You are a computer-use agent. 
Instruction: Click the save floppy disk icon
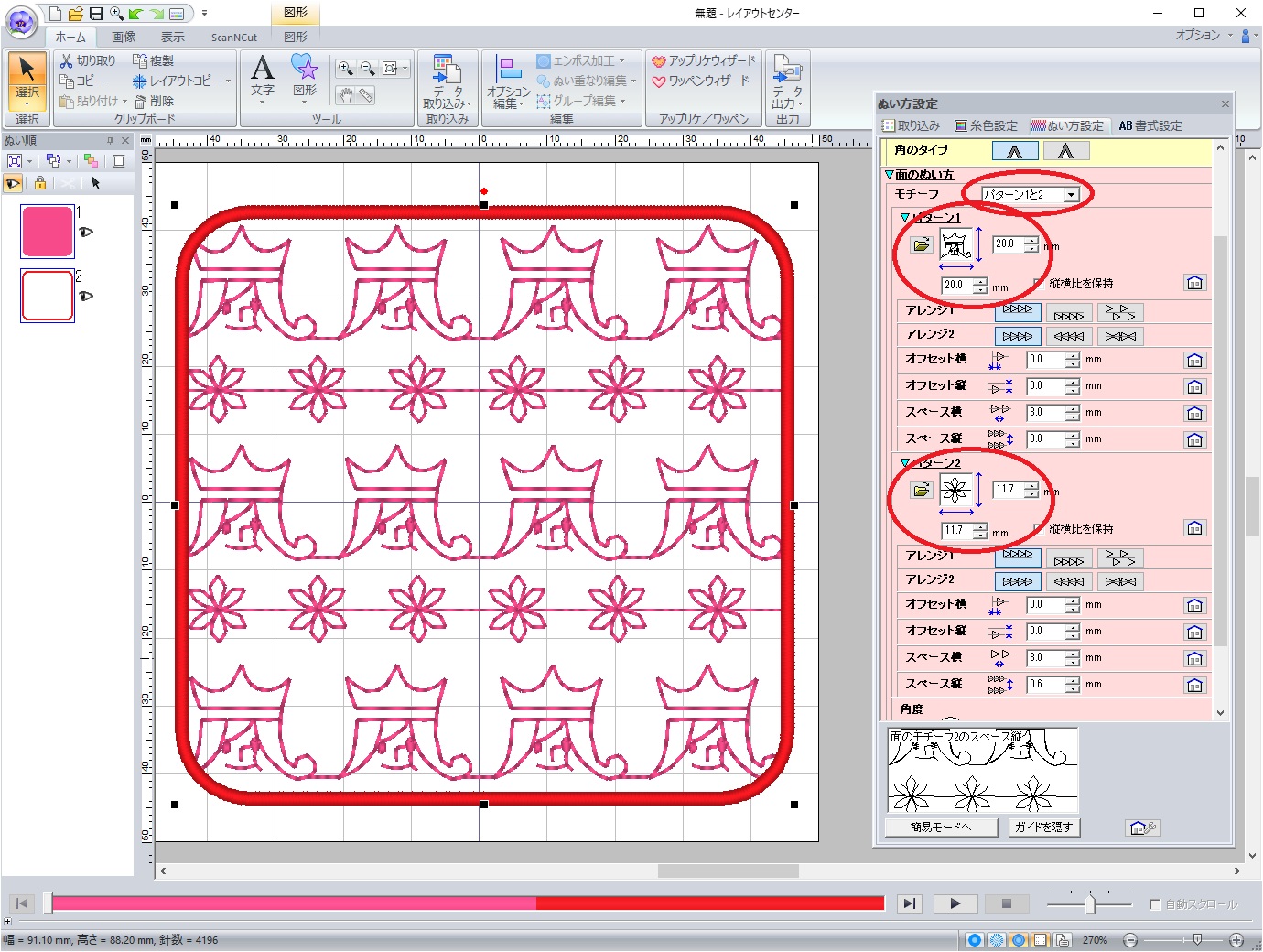point(96,14)
